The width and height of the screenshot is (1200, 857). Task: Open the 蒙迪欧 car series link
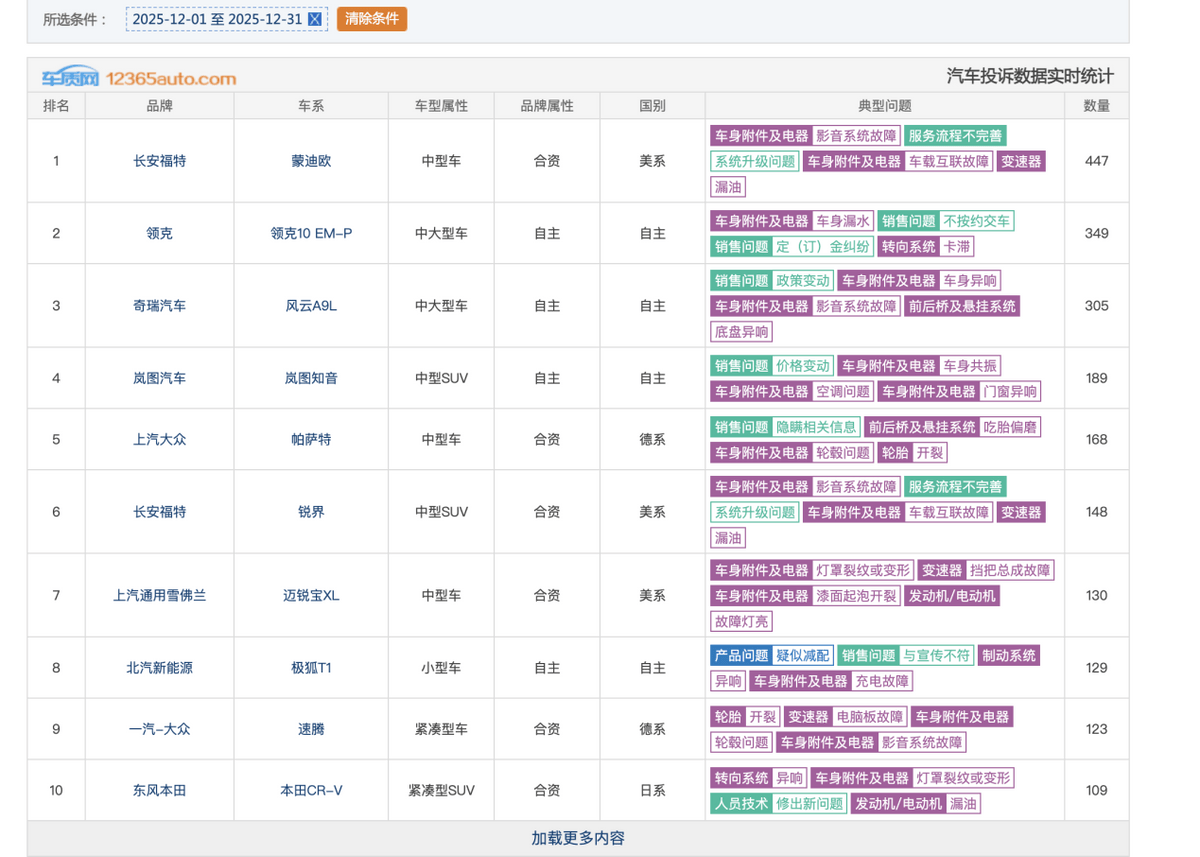[x=311, y=161]
